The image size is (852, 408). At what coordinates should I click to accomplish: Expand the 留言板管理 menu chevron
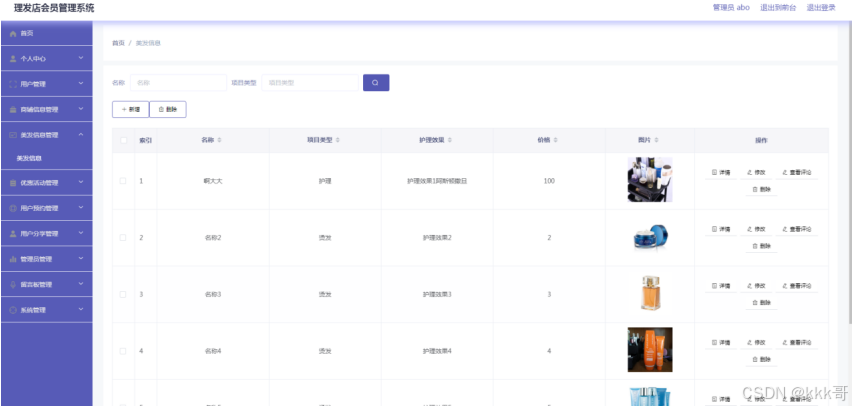click(x=81, y=284)
